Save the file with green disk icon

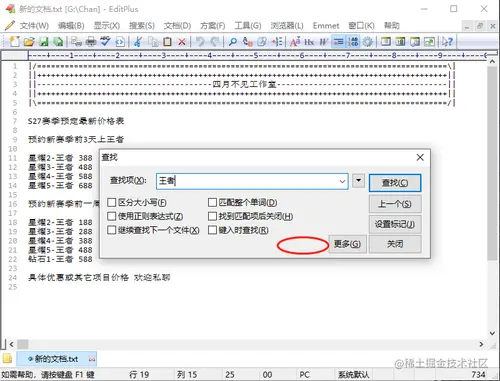[44, 42]
